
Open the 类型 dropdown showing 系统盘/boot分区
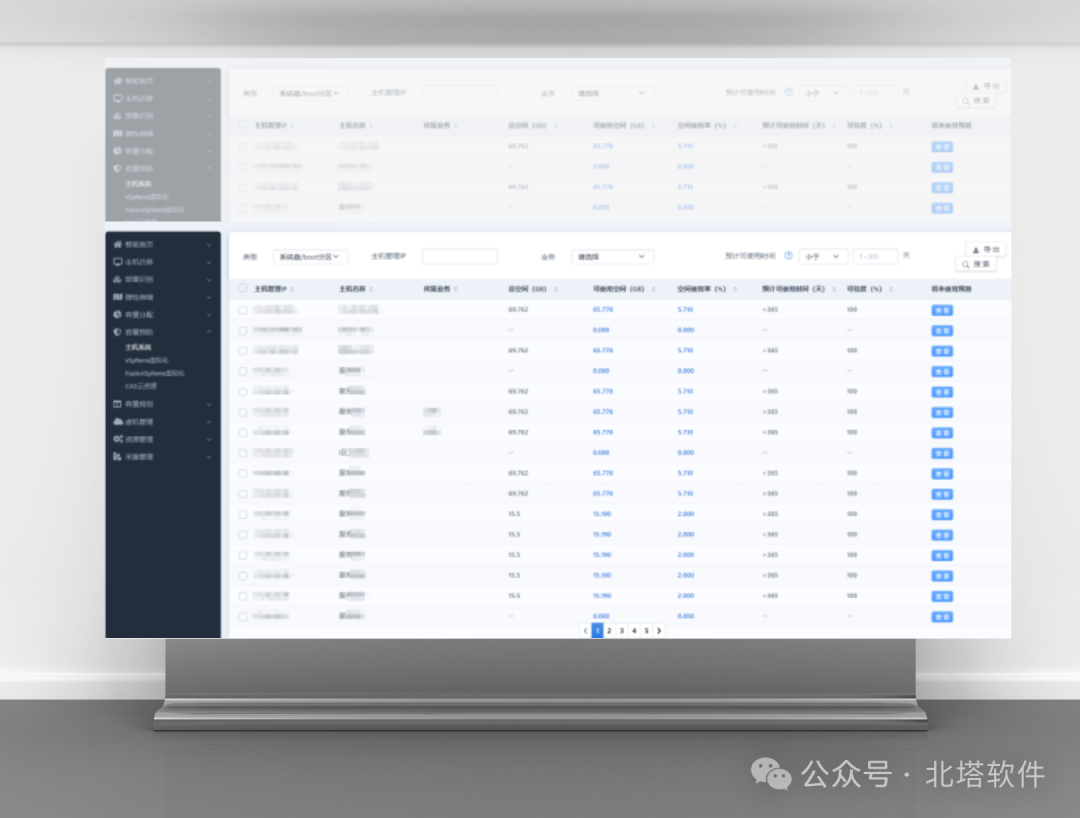pyautogui.click(x=310, y=257)
